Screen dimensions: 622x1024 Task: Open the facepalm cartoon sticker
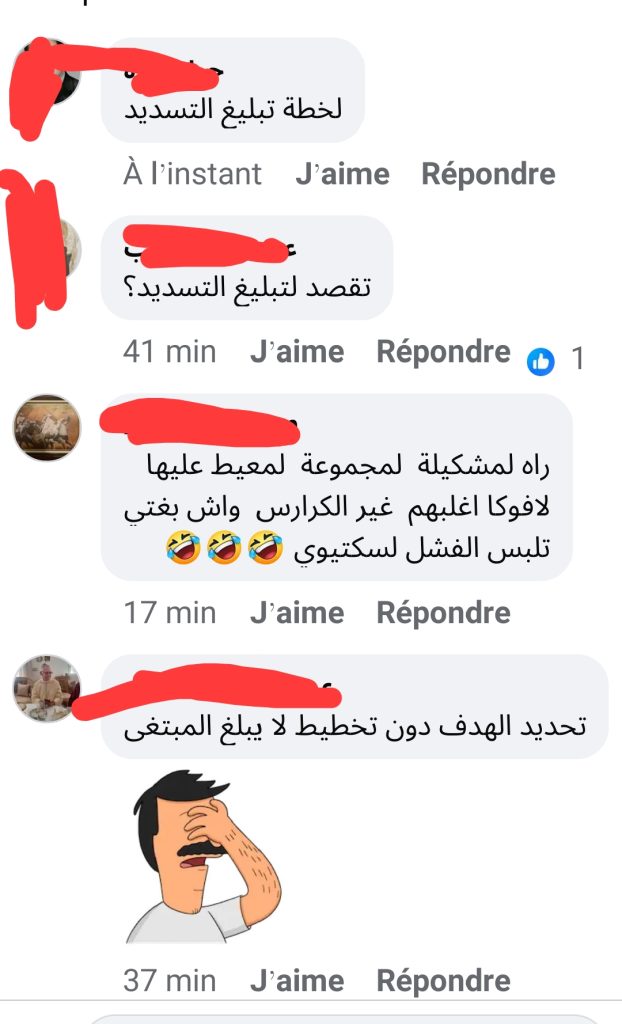[x=204, y=856]
